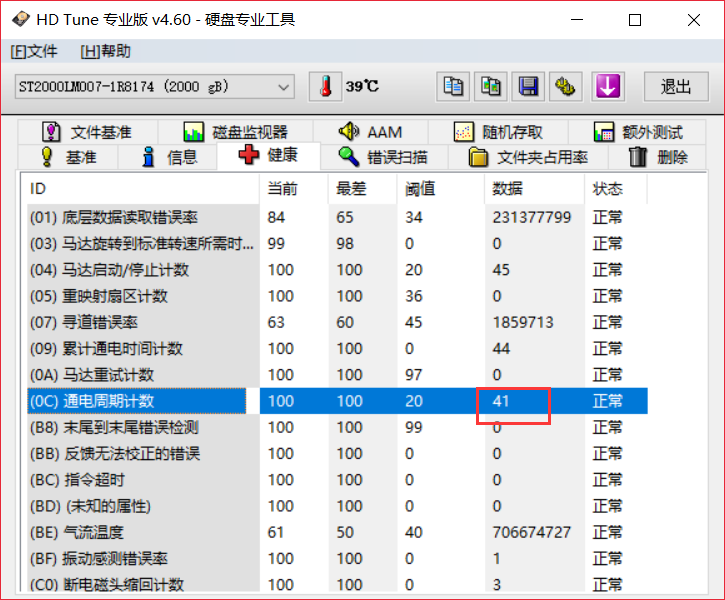Image resolution: width=725 pixels, height=600 pixels.
Task: Click the 阈值 column header
Action: (441, 189)
